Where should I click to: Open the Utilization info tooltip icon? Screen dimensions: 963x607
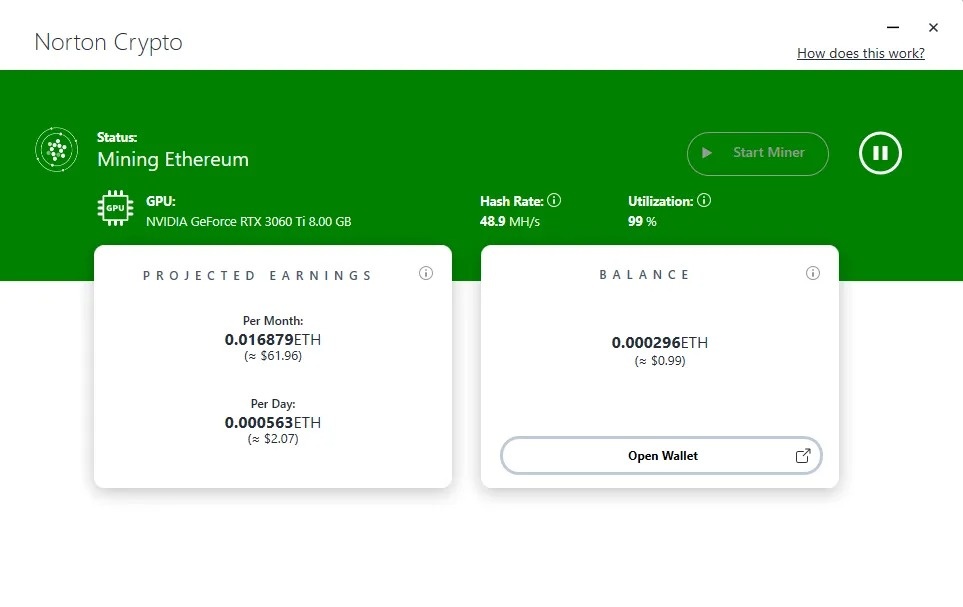coord(704,200)
